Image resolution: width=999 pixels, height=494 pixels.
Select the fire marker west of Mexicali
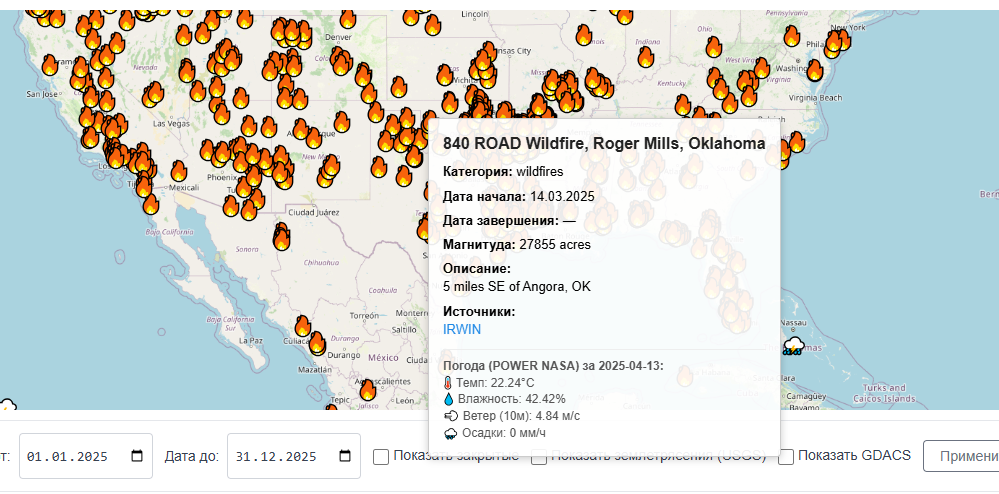[x=144, y=185]
